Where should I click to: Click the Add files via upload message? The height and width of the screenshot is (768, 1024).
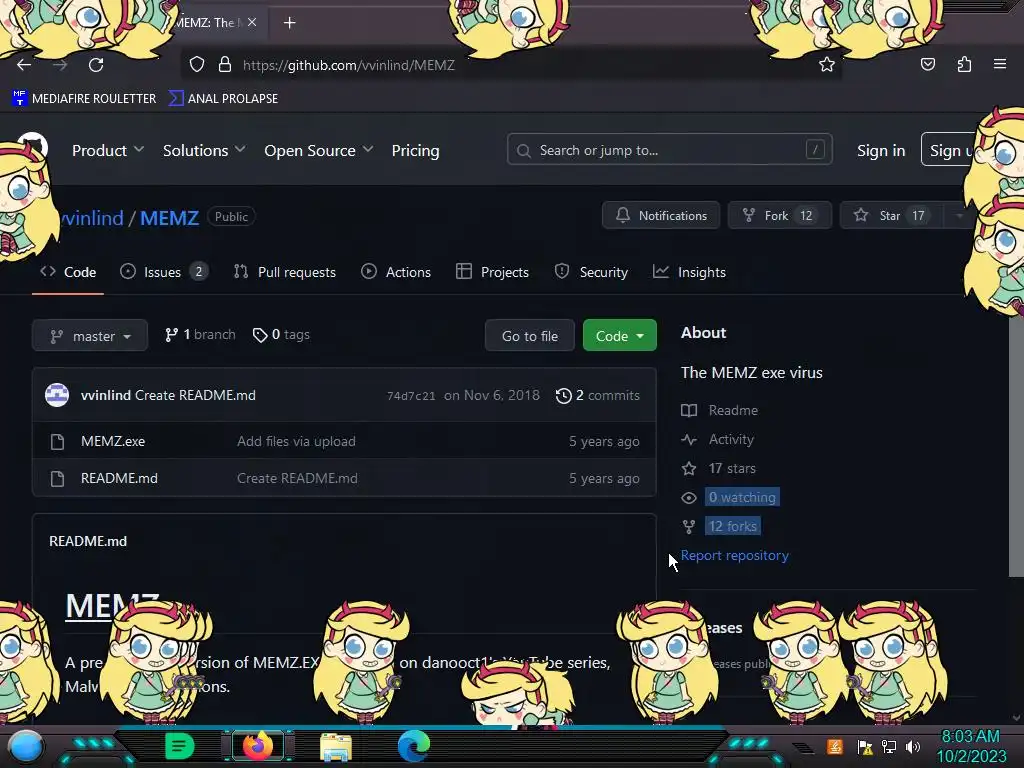pos(296,441)
